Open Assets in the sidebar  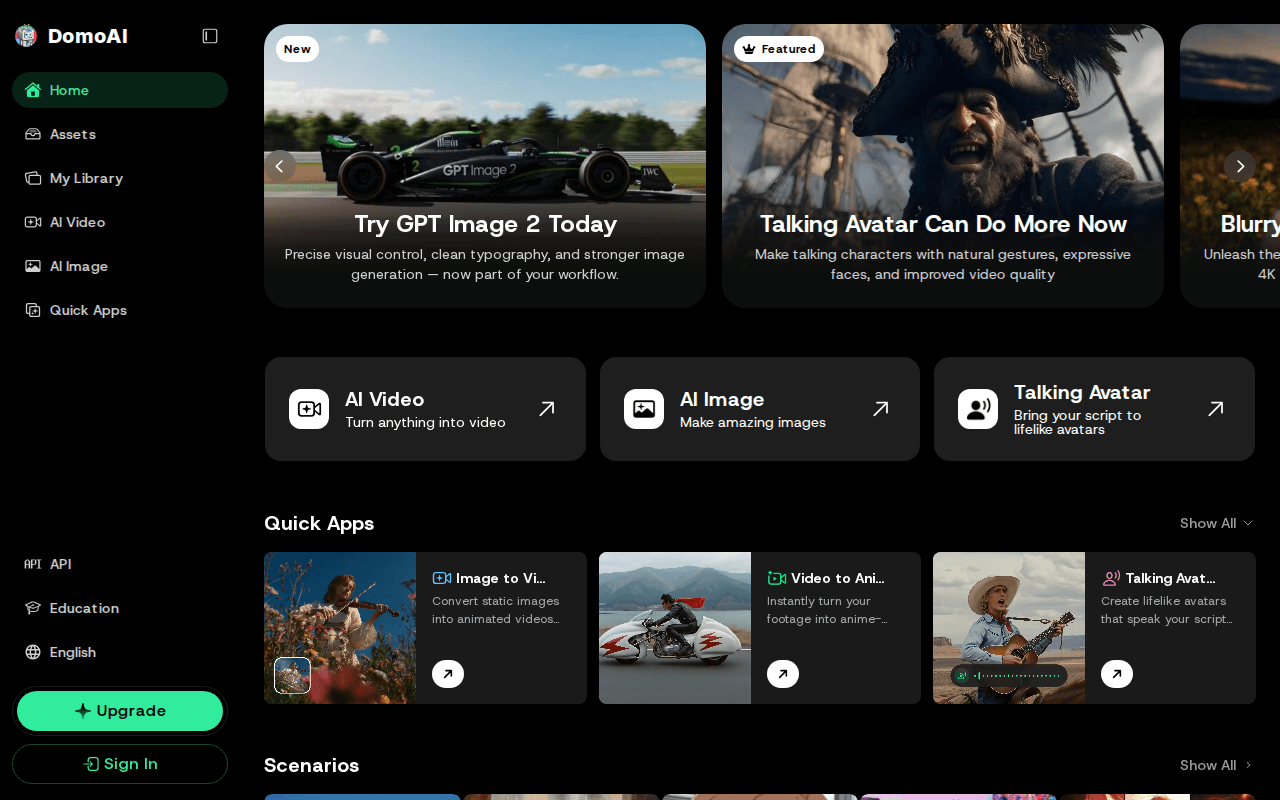(x=120, y=134)
